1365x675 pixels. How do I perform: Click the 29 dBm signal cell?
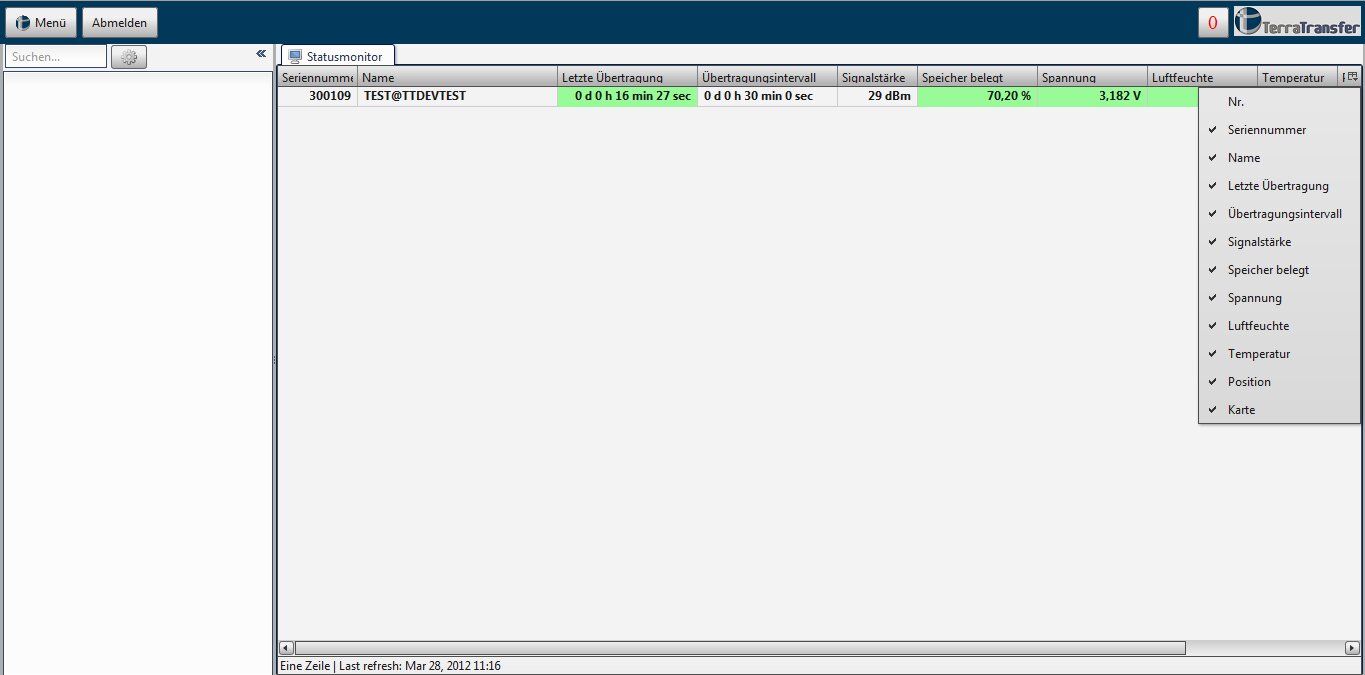(877, 96)
